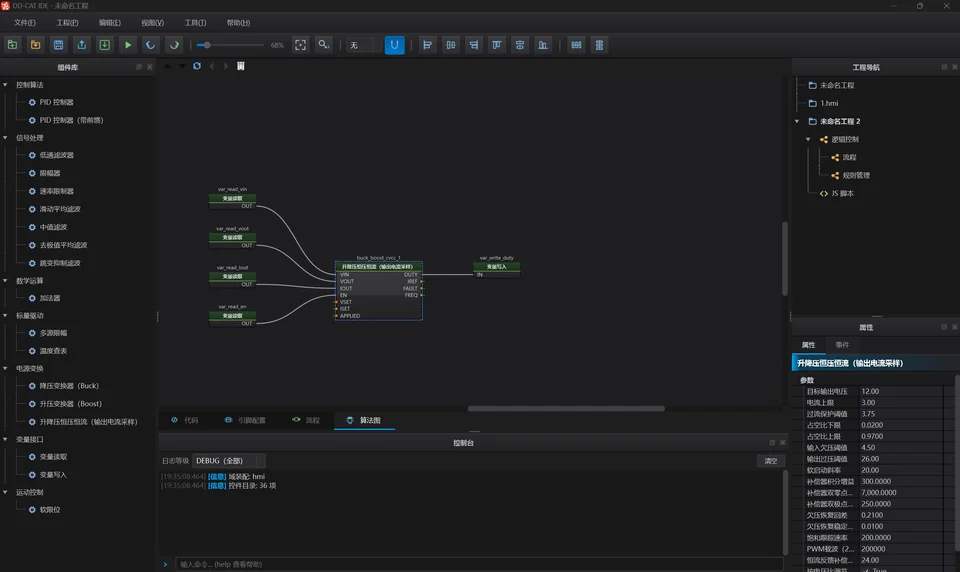Float the 组件库 panel with its undock icon
Screen dimensions: 960x572
[x=139, y=67]
